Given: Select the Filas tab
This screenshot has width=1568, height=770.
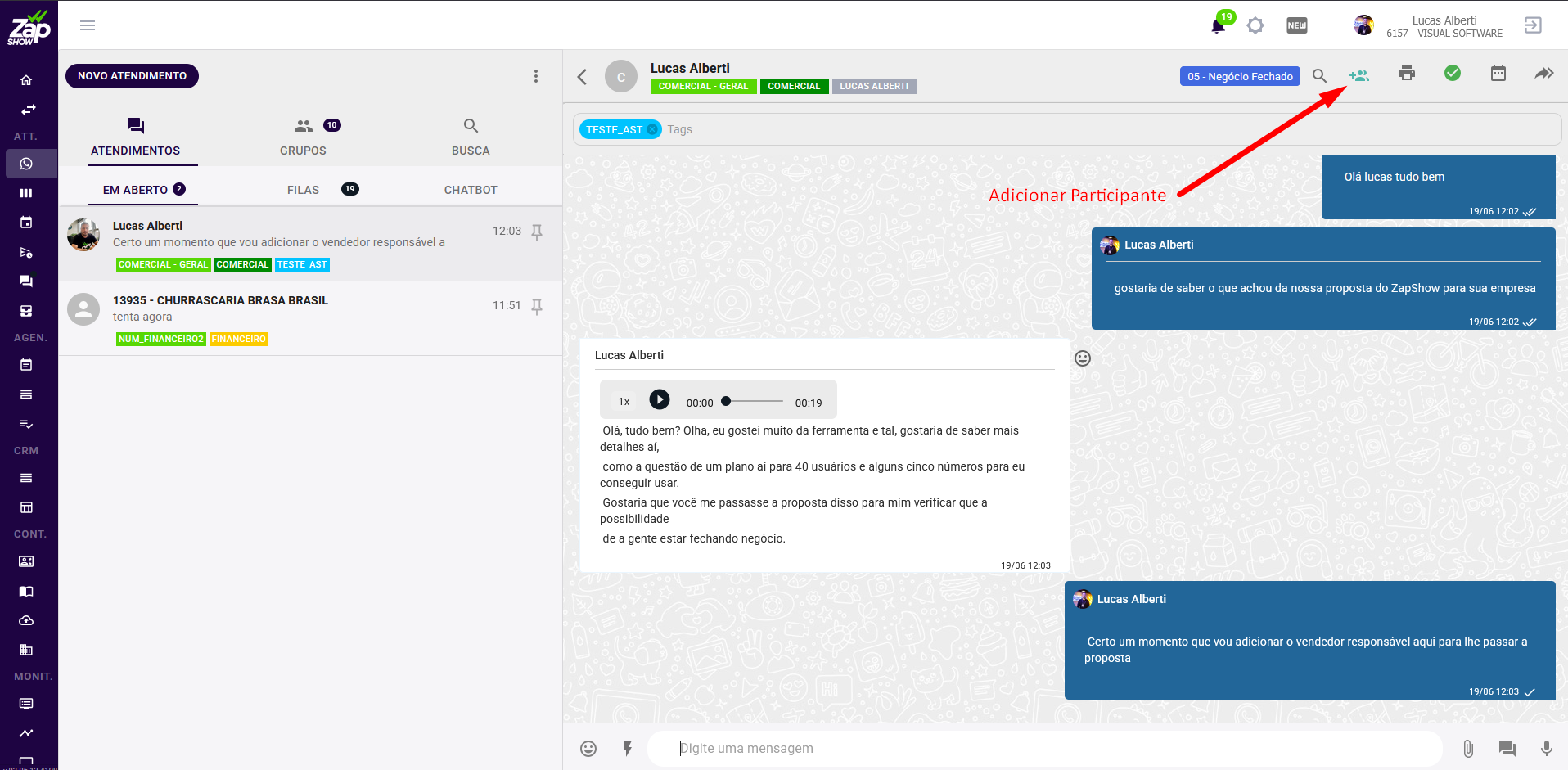Looking at the screenshot, I should tap(304, 190).
